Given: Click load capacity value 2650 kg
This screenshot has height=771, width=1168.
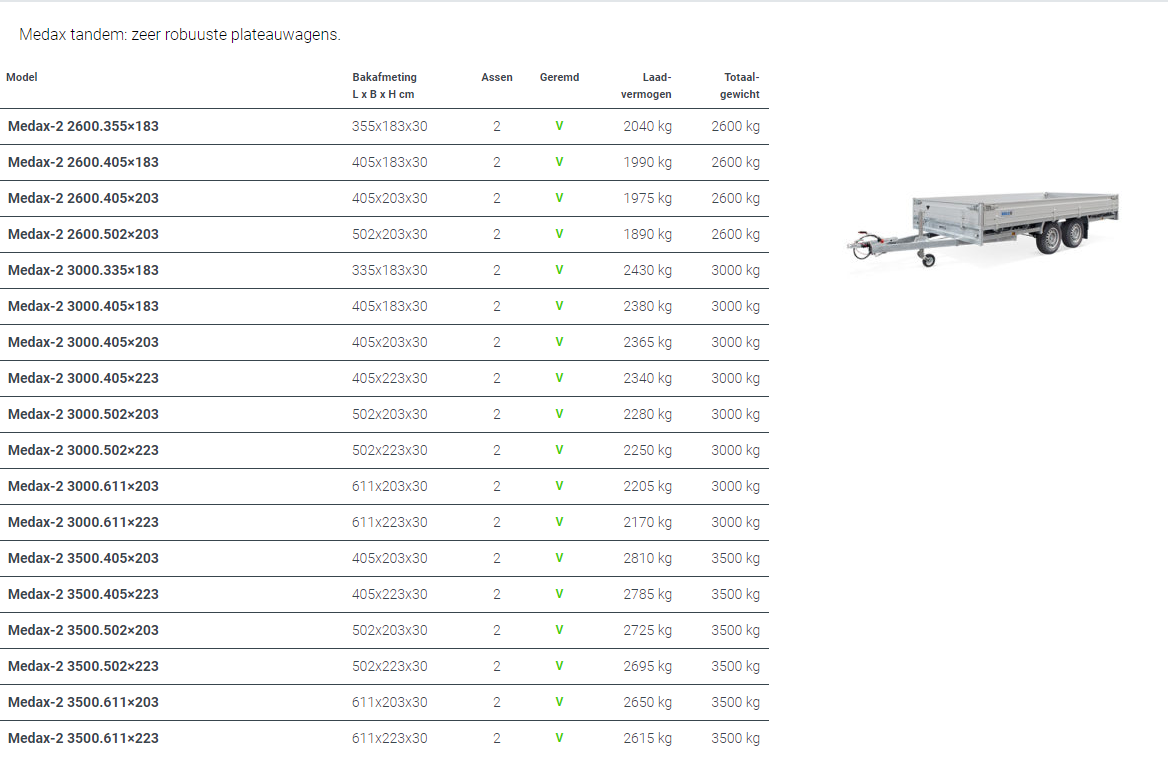Looking at the screenshot, I should 647,702.
